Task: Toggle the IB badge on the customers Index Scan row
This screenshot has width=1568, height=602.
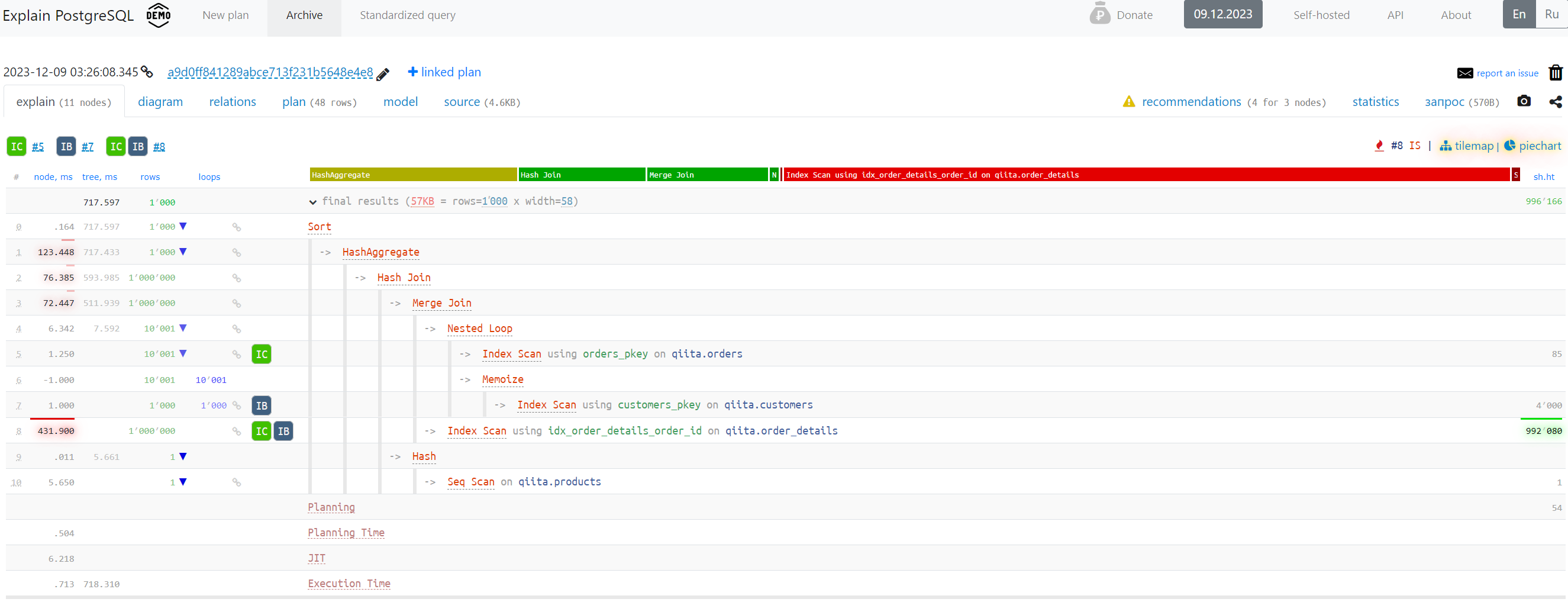Action: (x=261, y=405)
